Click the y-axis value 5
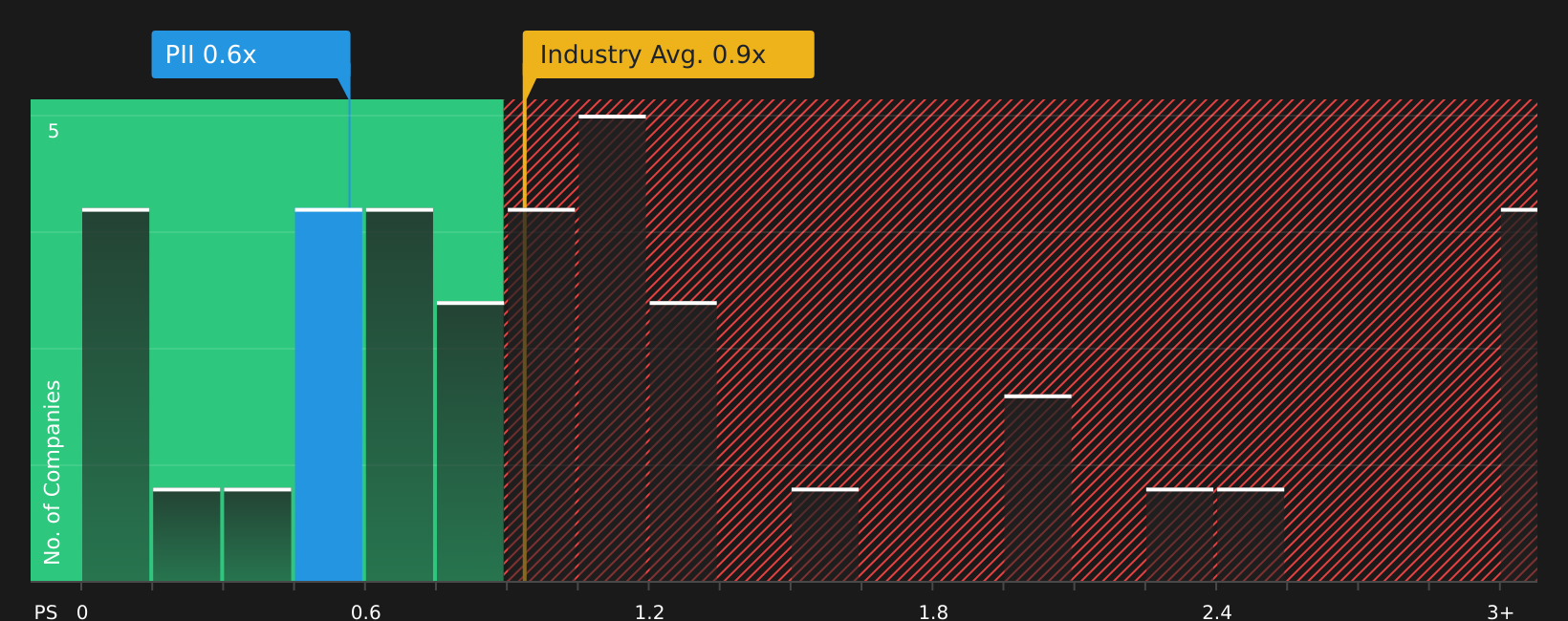 [54, 132]
